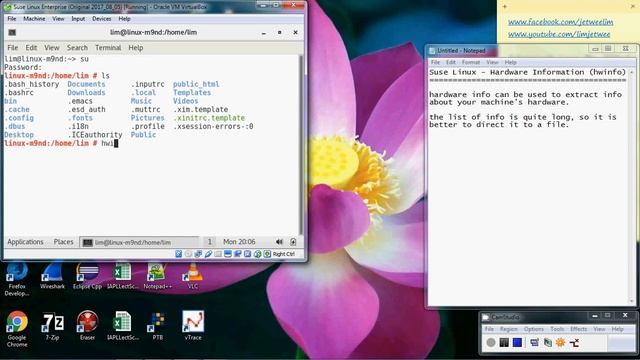Viewport: 640px width, 360px height.
Task: Click the VirtualBox USB devices indicator
Action: point(208,254)
